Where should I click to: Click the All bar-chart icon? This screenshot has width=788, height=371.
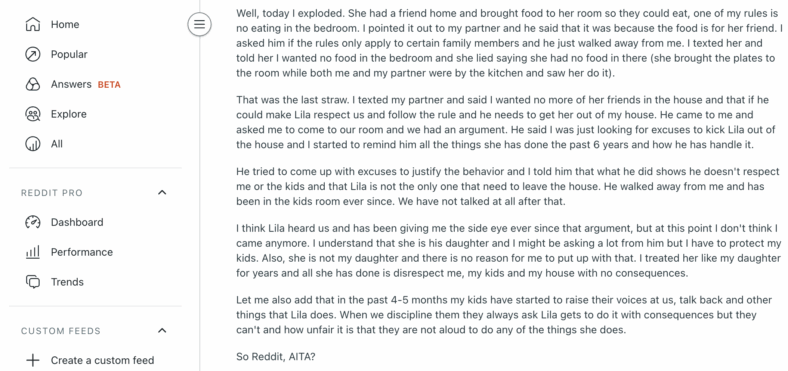(x=33, y=144)
